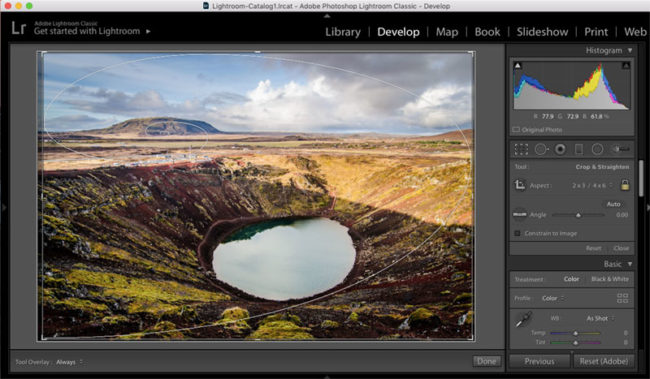Switch to the Map module
This screenshot has width=650, height=379.
[447, 32]
